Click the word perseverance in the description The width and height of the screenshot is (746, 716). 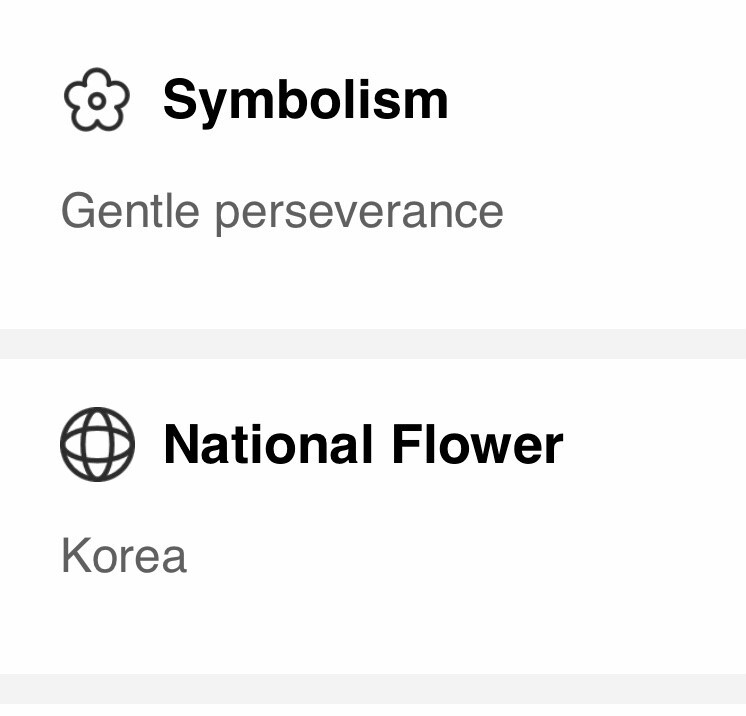(x=359, y=214)
